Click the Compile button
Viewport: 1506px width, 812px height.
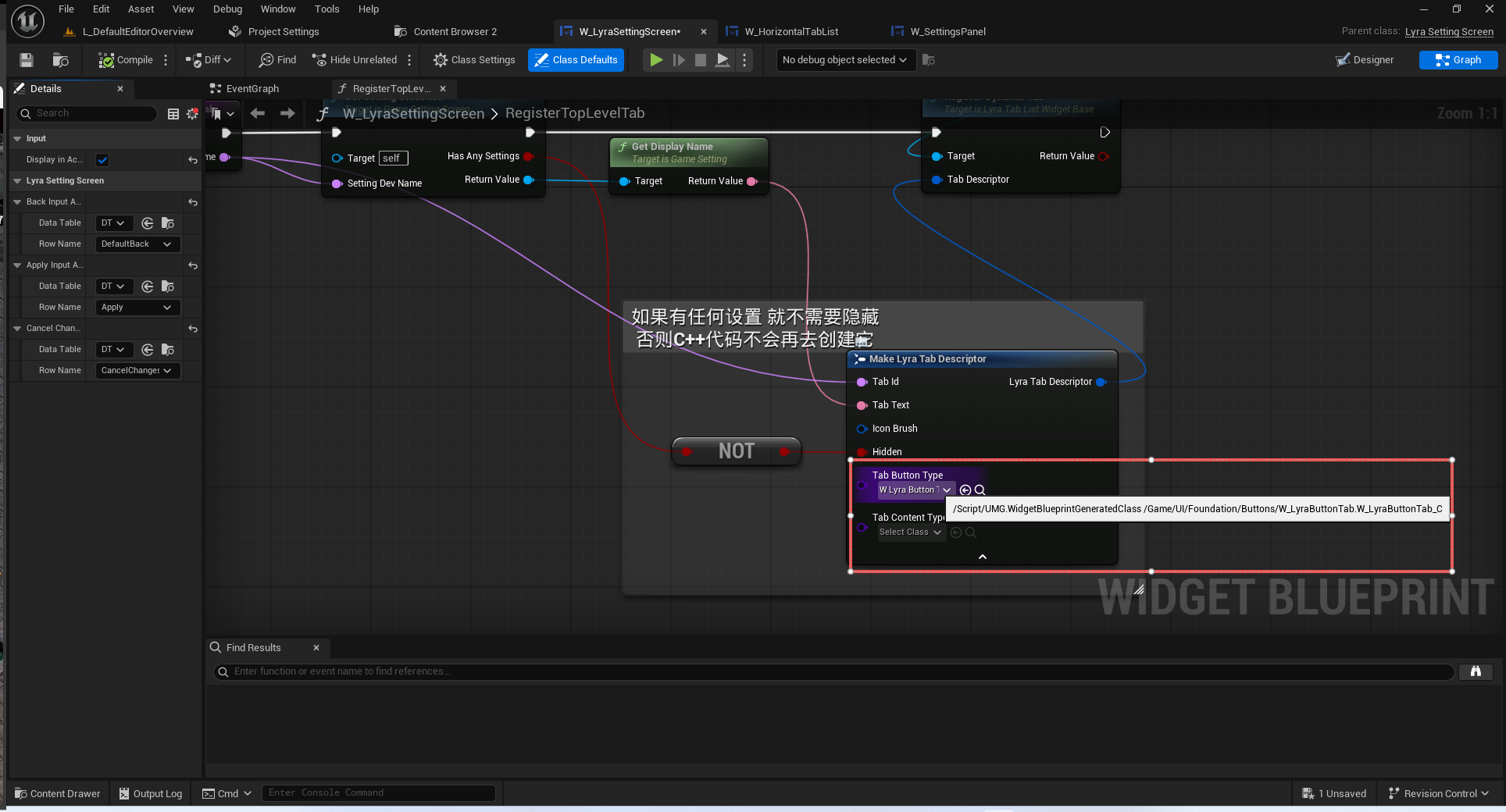126,60
